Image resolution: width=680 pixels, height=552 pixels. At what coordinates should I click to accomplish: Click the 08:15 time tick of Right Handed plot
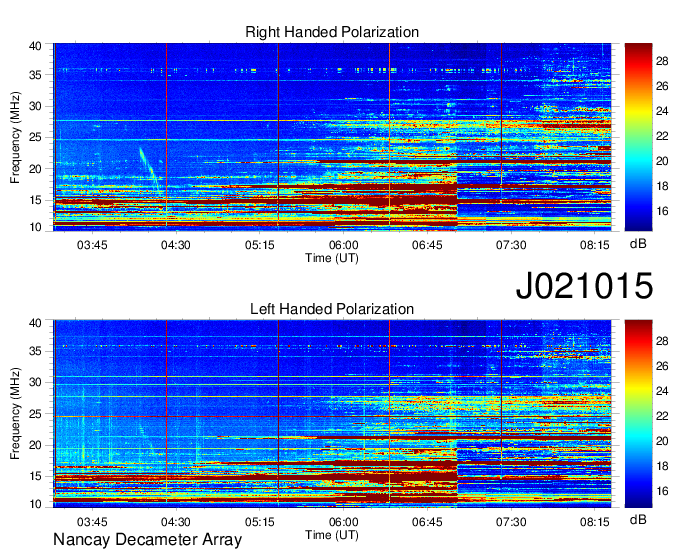pyautogui.click(x=595, y=245)
